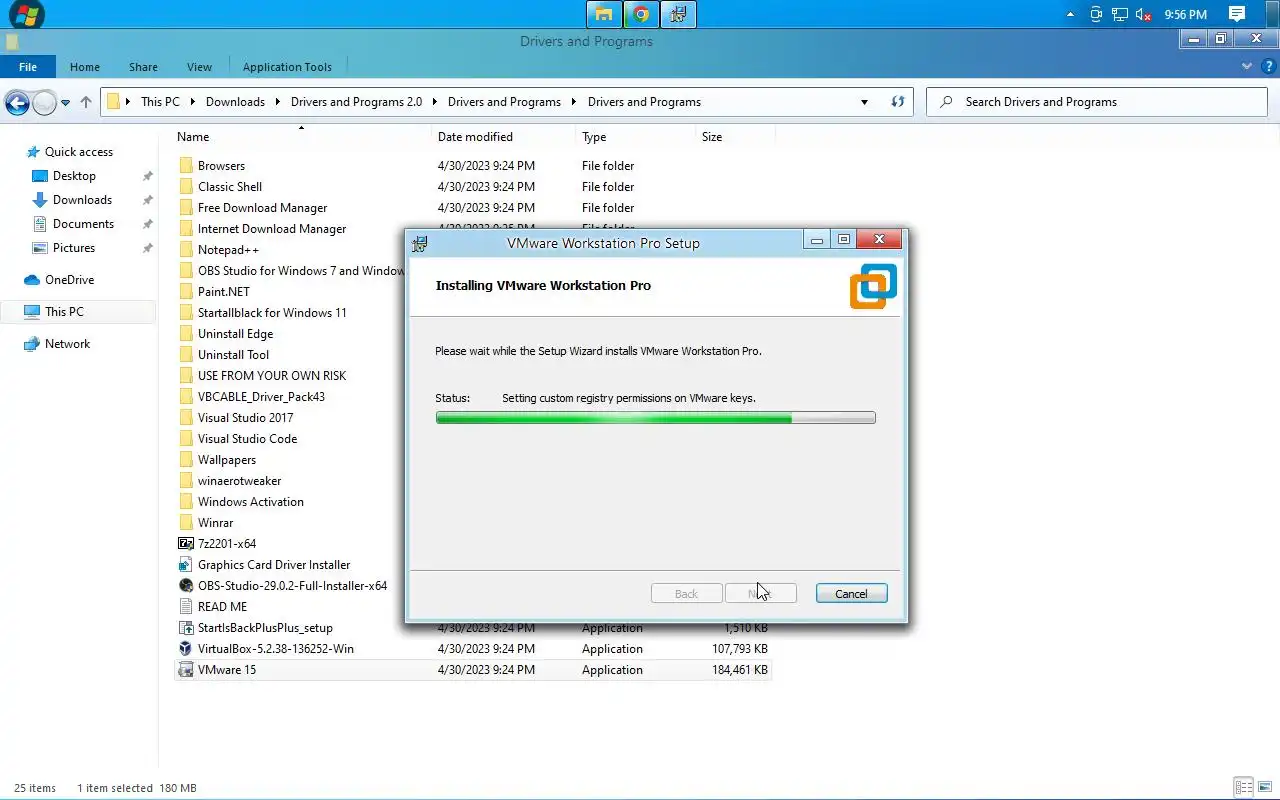Screen dimensions: 1280x800
Task: Sort by Size column header
Action: 712,137
